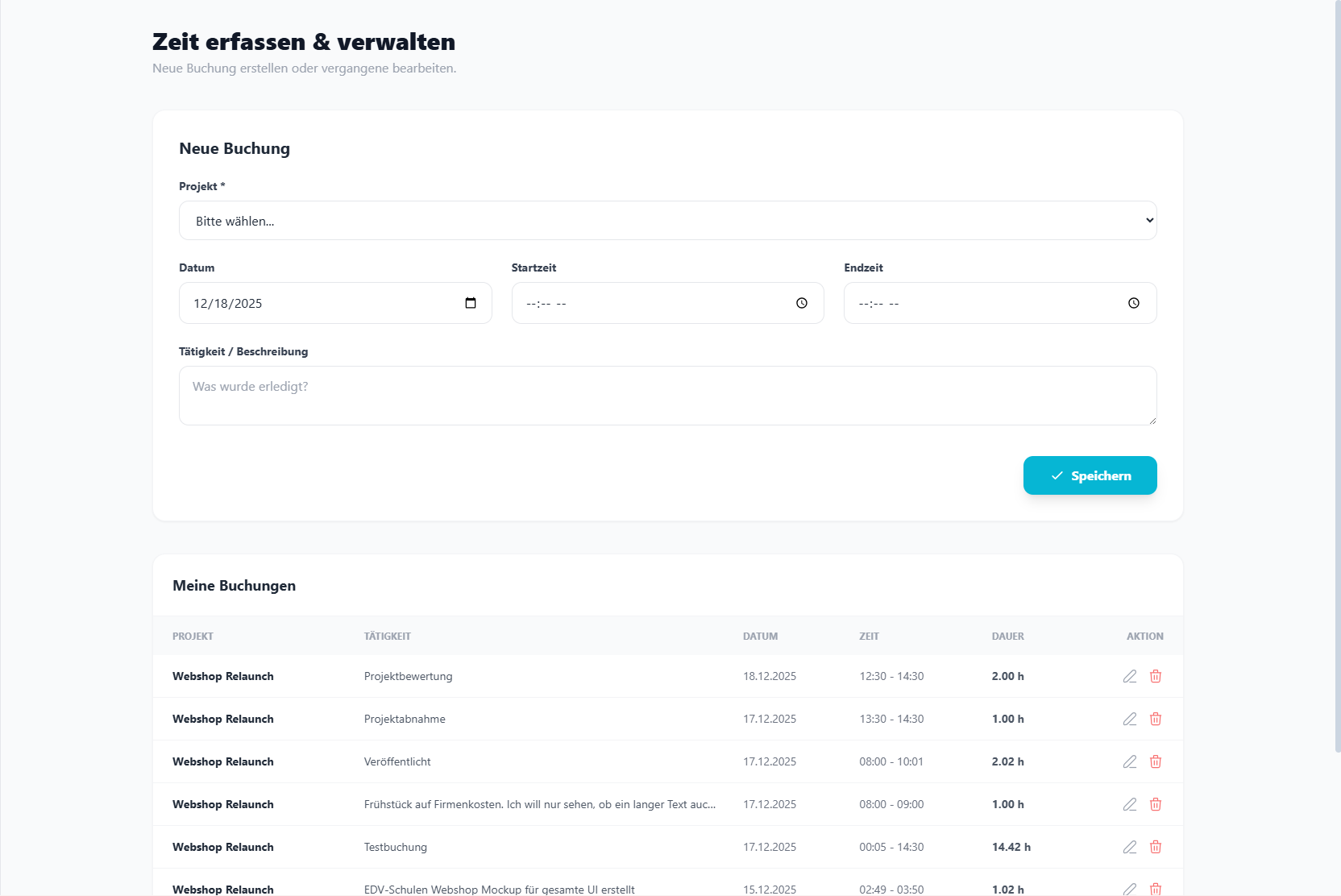Open the calendar picker in Datum field
Image resolution: width=1341 pixels, height=896 pixels.
(471, 303)
